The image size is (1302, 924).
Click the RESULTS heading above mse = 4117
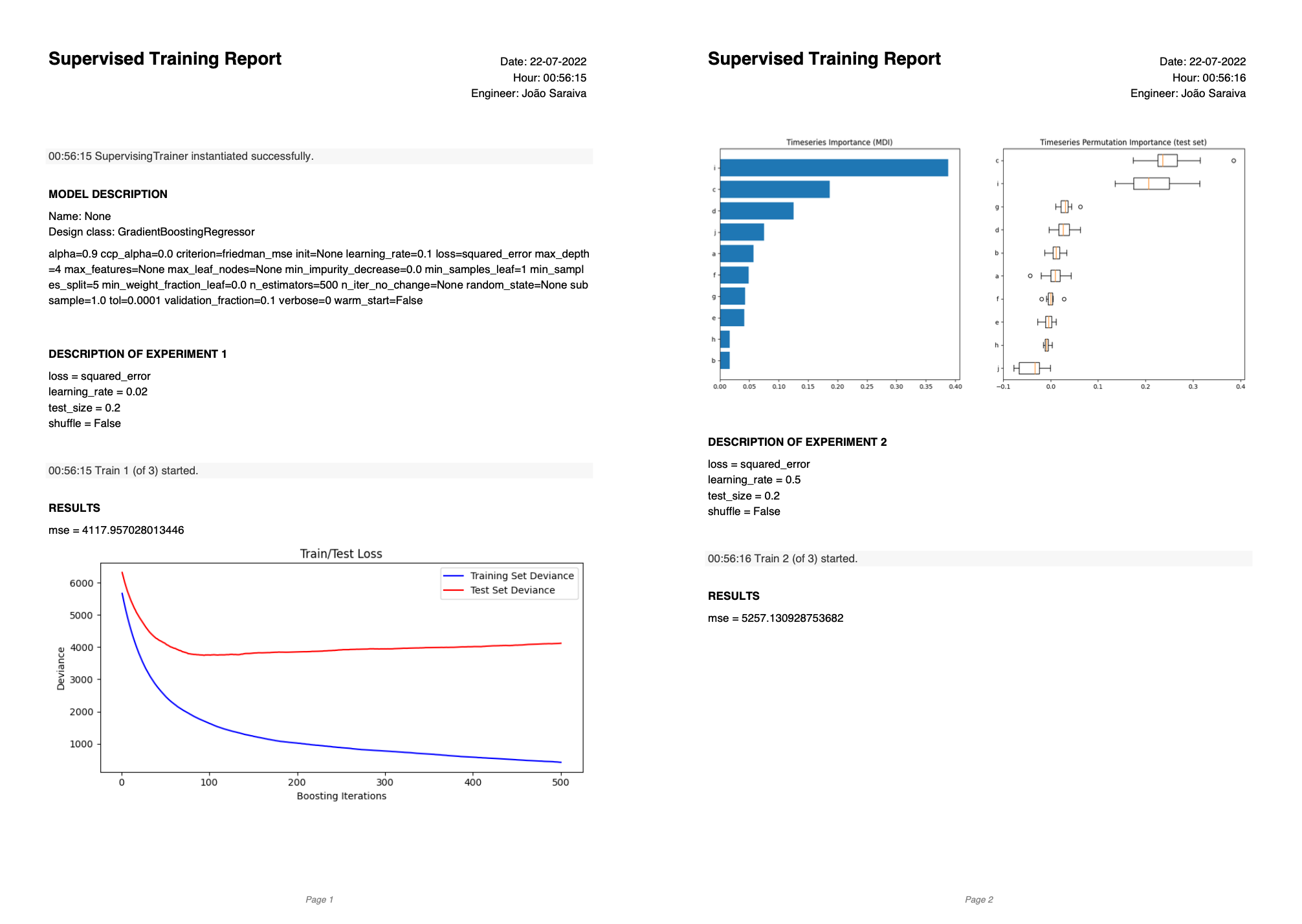coord(74,508)
